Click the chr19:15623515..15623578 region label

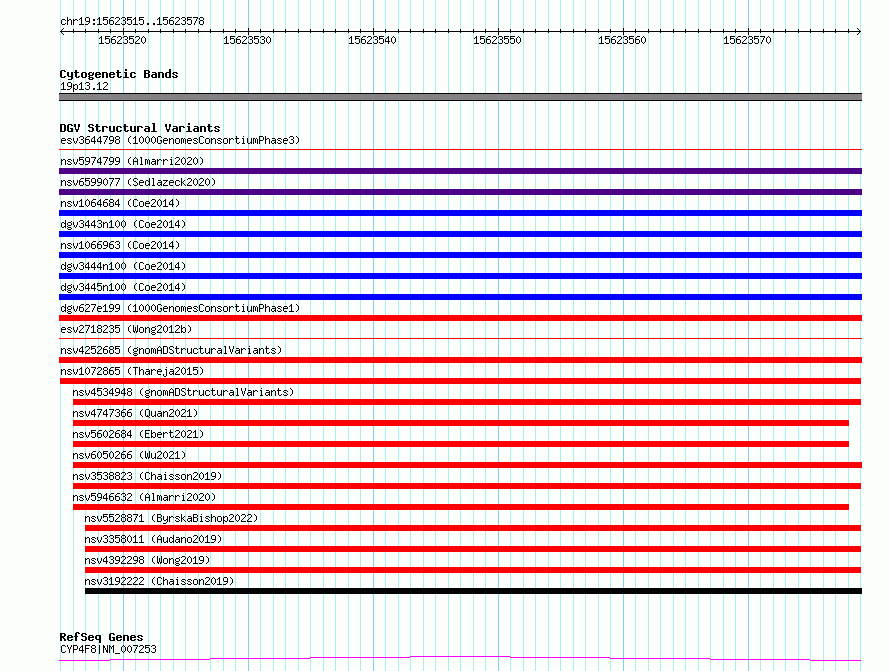click(x=132, y=21)
